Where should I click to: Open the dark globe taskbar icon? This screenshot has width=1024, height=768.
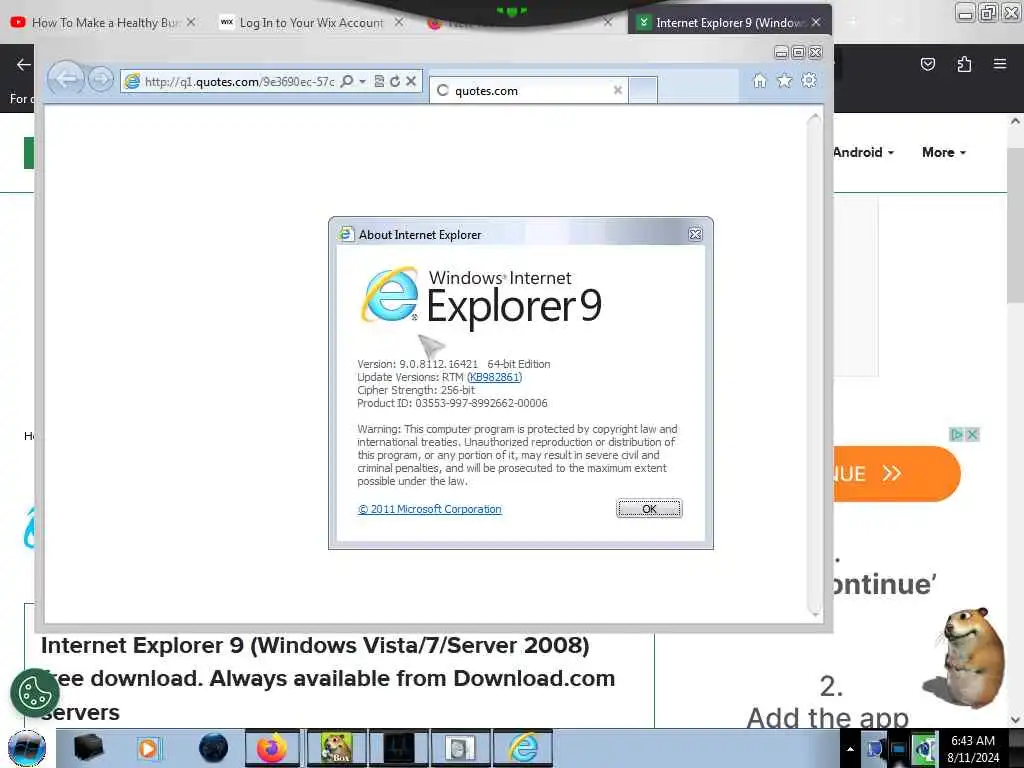tap(213, 748)
